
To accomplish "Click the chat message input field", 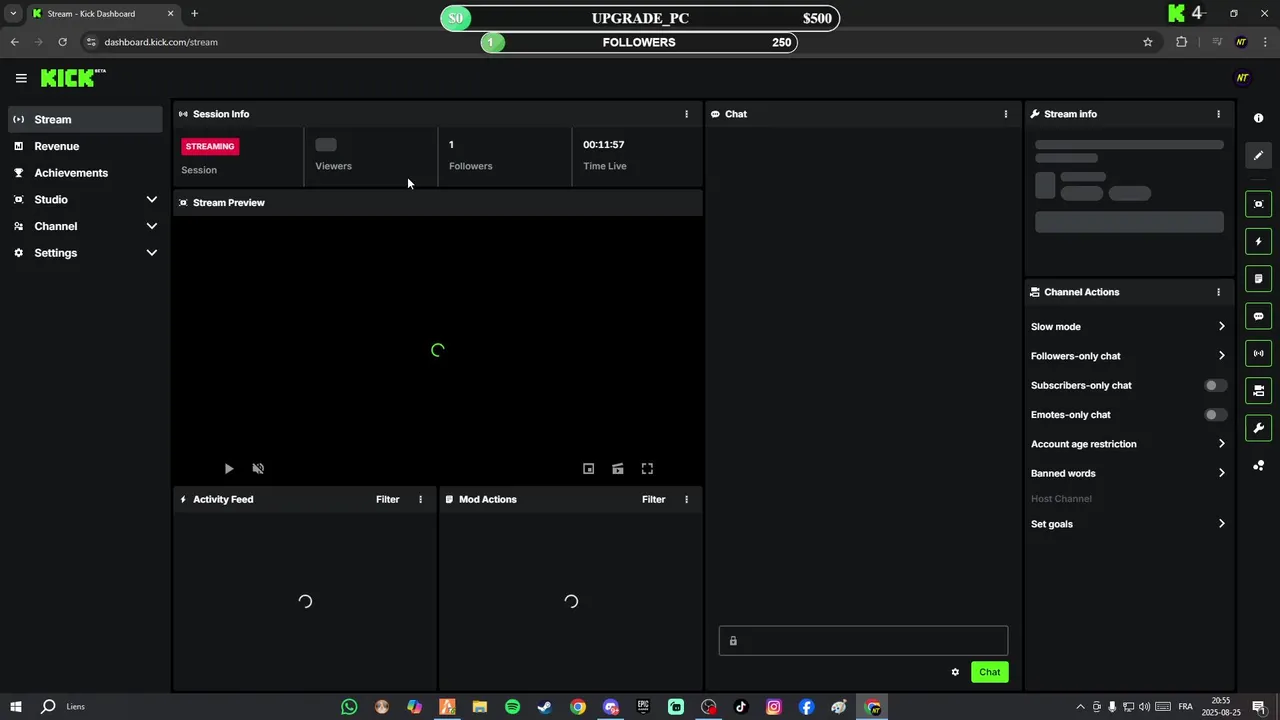I will (863, 641).
